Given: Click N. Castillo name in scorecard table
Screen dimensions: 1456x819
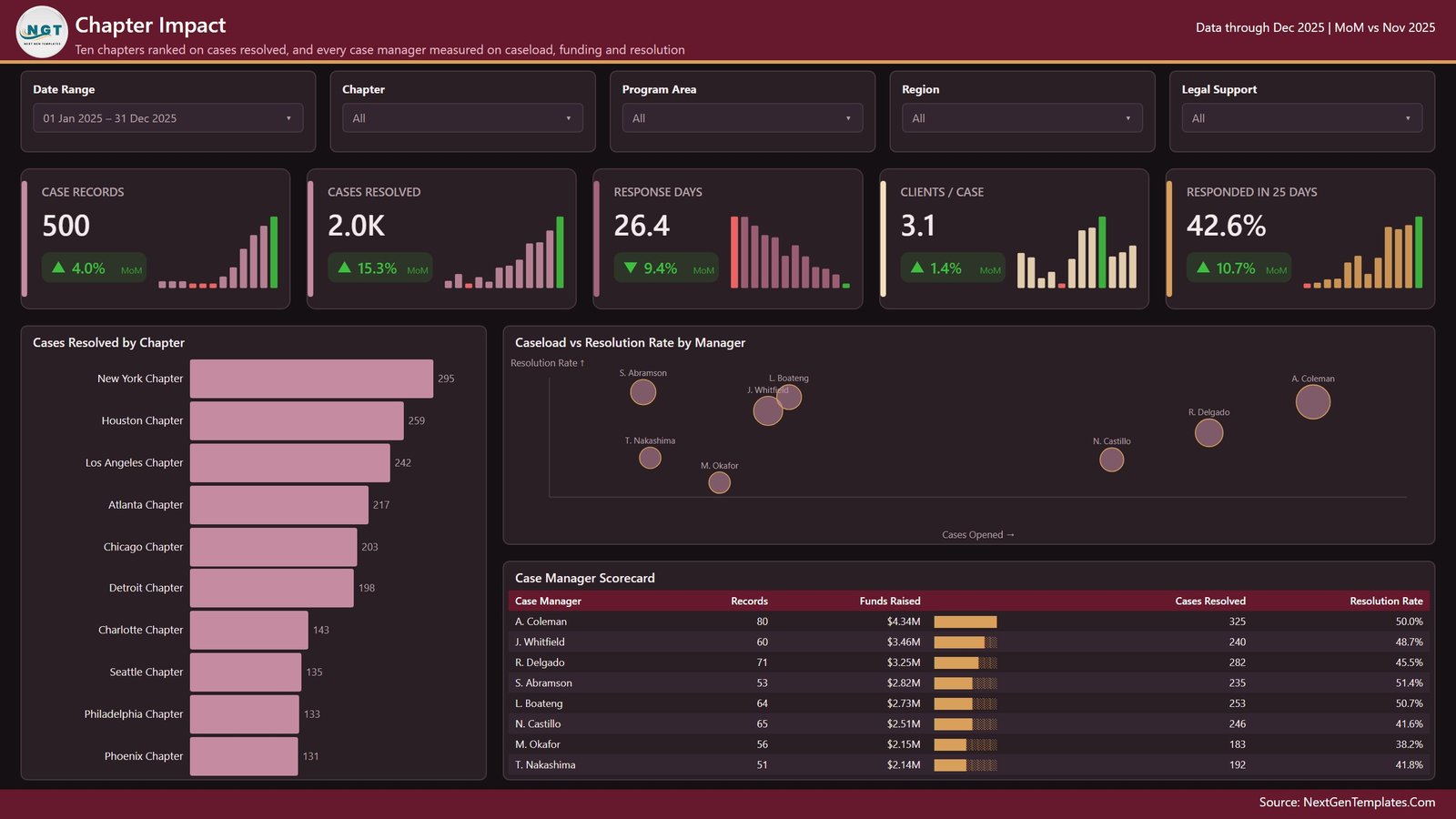Looking at the screenshot, I should point(538,723).
